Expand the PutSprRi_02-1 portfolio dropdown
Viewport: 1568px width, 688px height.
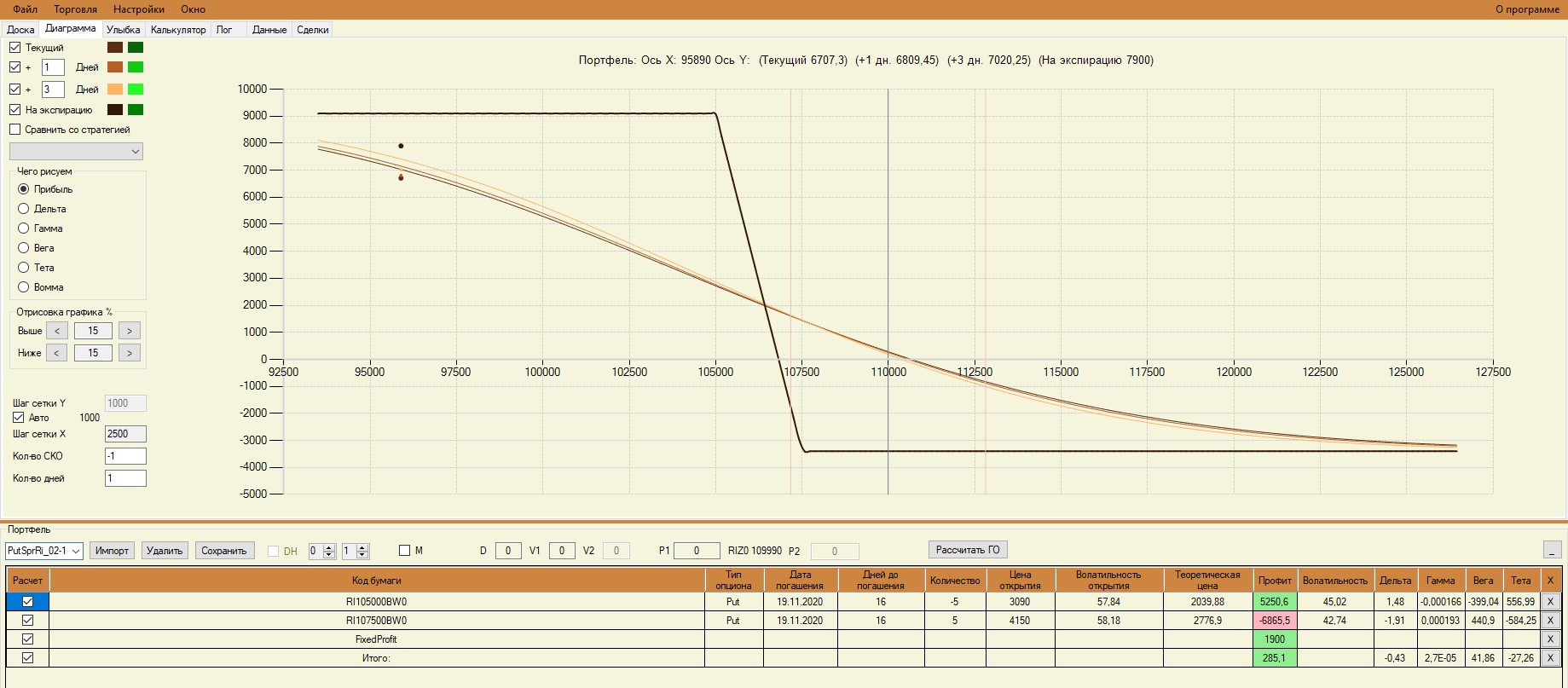click(x=44, y=551)
